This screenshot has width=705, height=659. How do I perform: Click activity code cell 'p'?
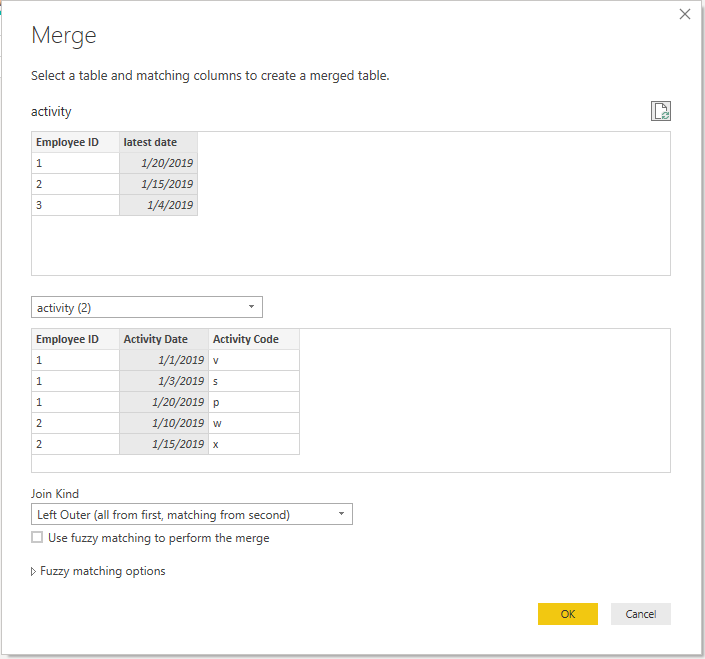click(254, 402)
